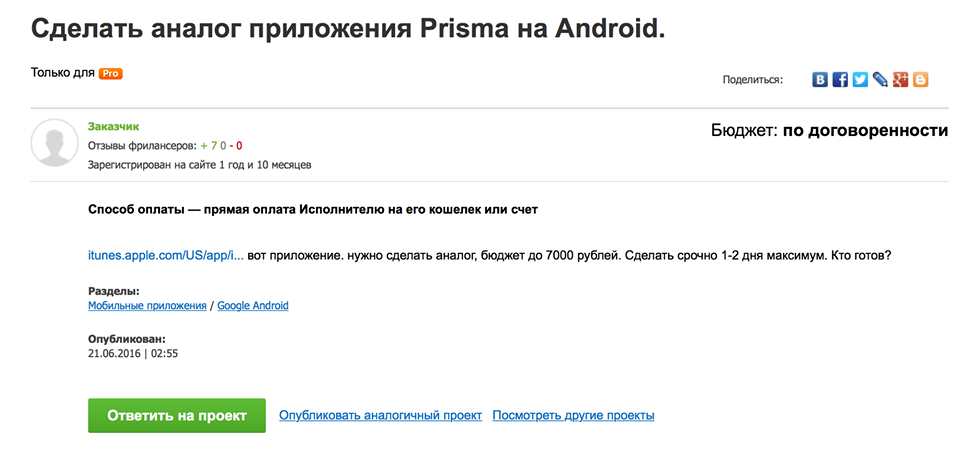Image resolution: width=960 pixels, height=452 pixels.
Task: Share the project on Facebook
Action: point(841,79)
